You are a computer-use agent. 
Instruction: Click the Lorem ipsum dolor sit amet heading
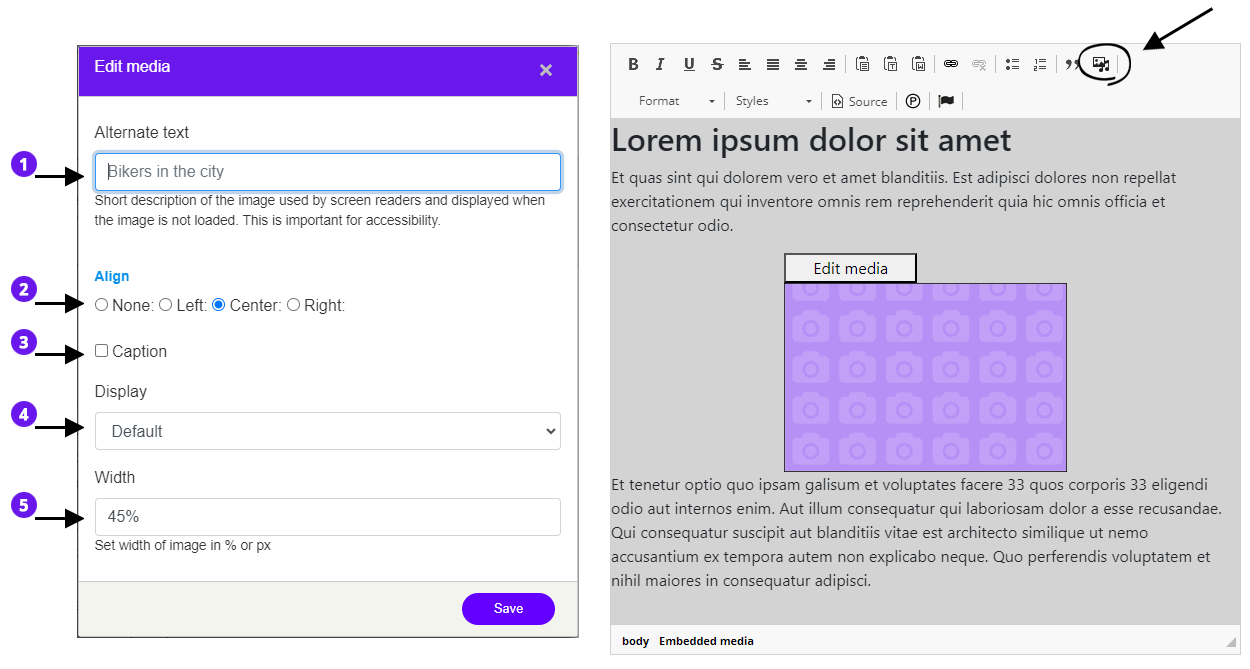(811, 140)
